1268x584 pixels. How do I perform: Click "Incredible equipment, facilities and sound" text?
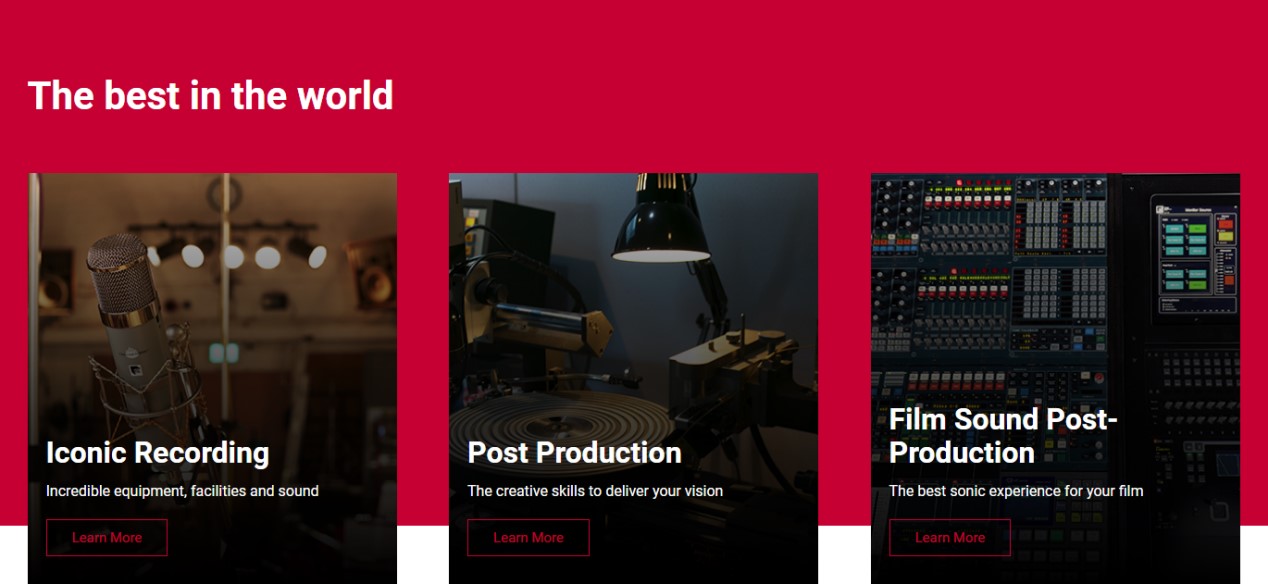[182, 491]
